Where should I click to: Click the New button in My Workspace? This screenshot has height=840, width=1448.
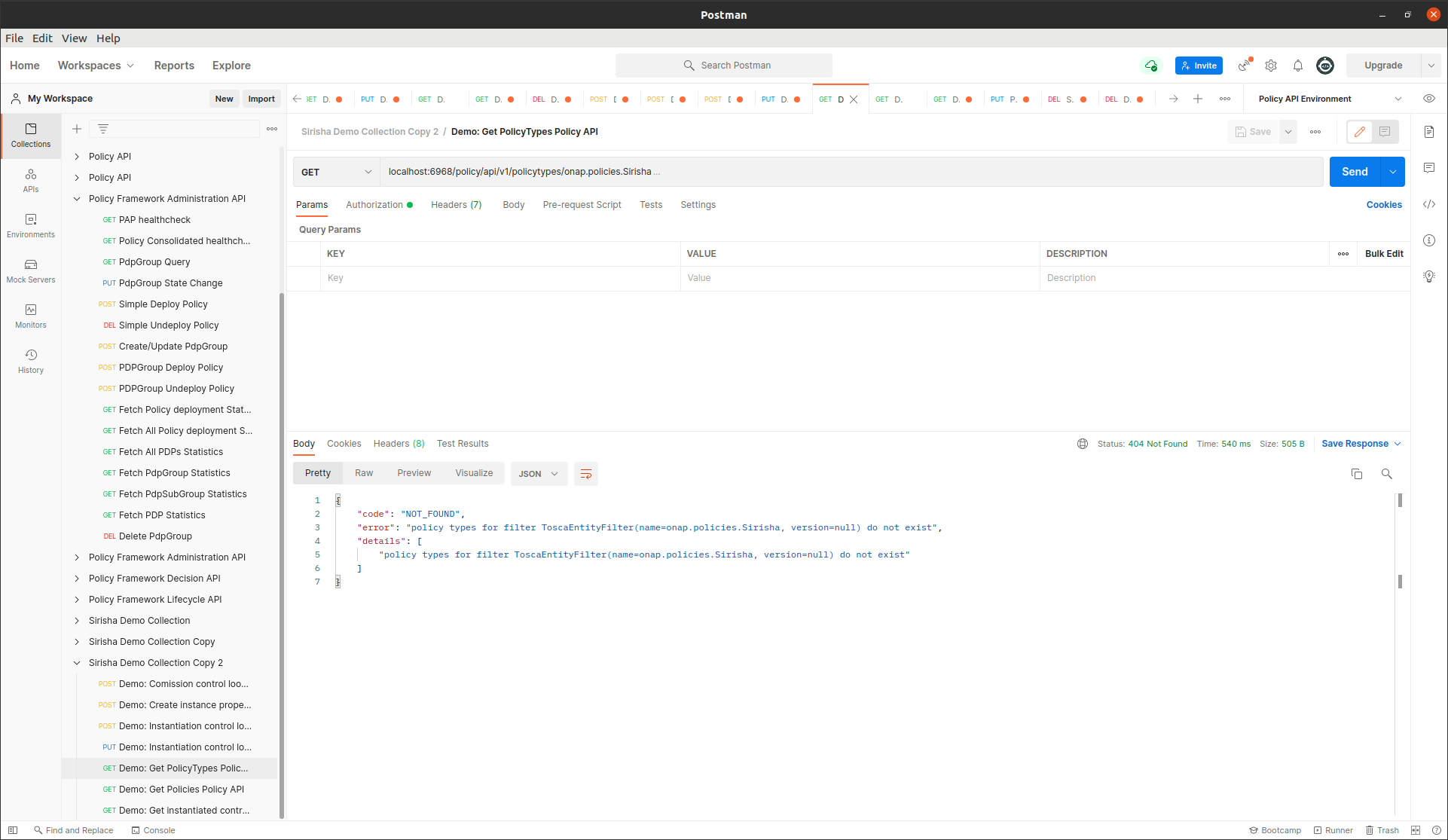224,99
